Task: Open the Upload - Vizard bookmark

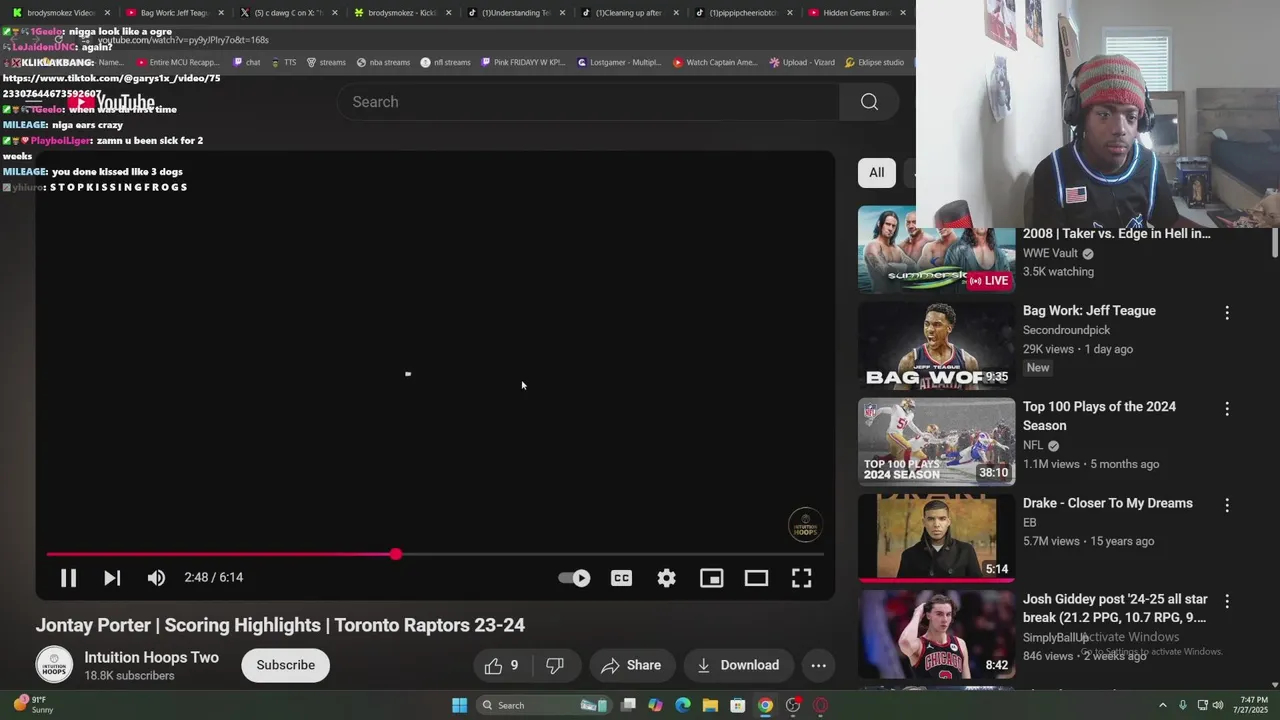Action: 802,62
